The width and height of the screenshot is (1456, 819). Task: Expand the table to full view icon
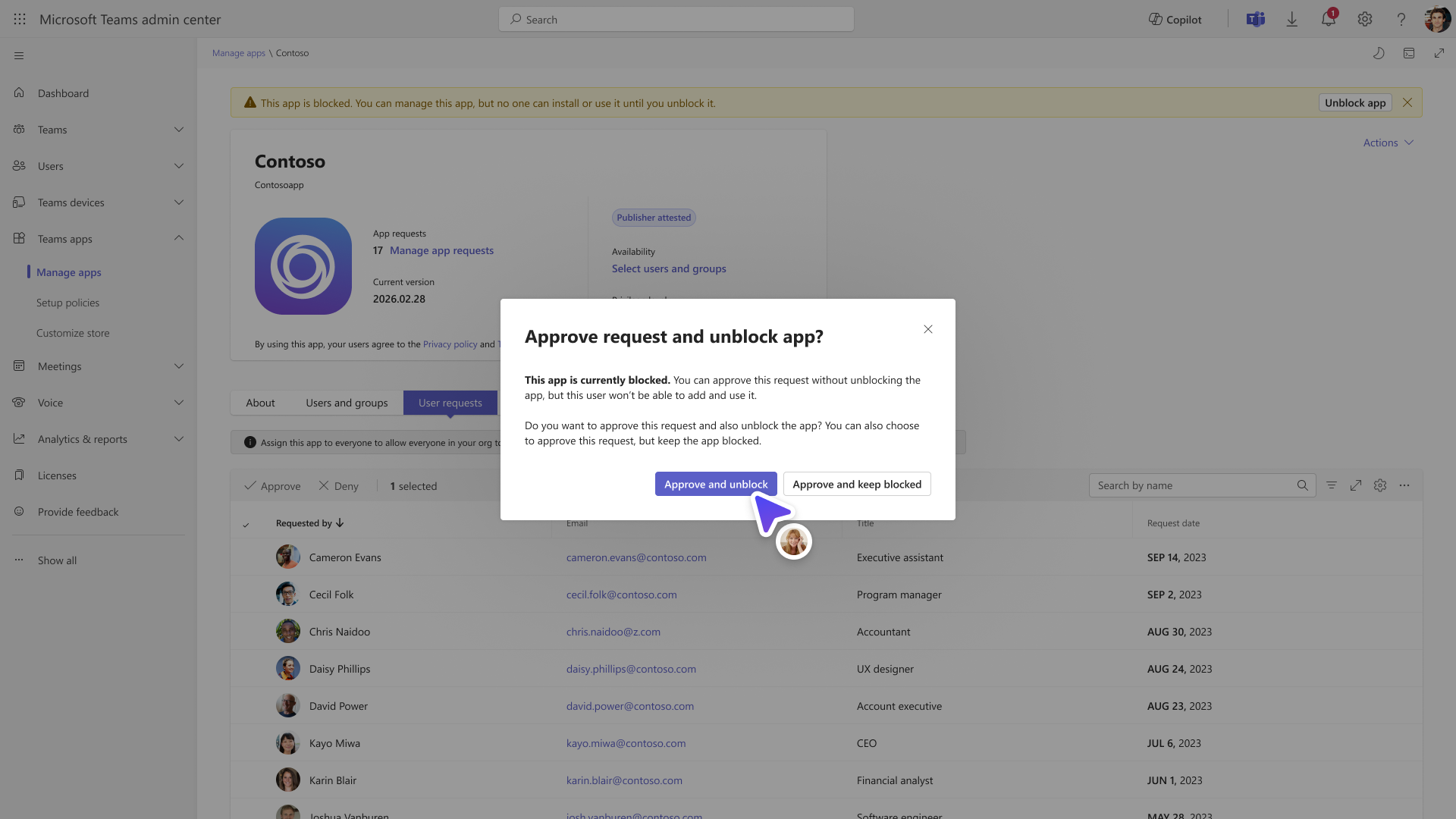click(x=1356, y=485)
